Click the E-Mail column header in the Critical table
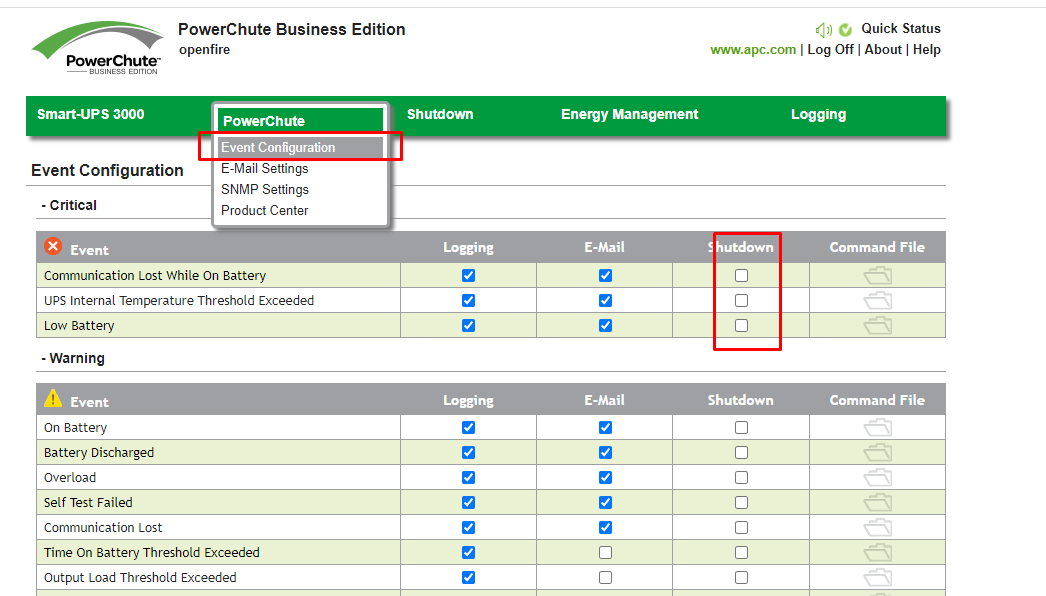Image resolution: width=1046 pixels, height=596 pixels. coord(604,248)
